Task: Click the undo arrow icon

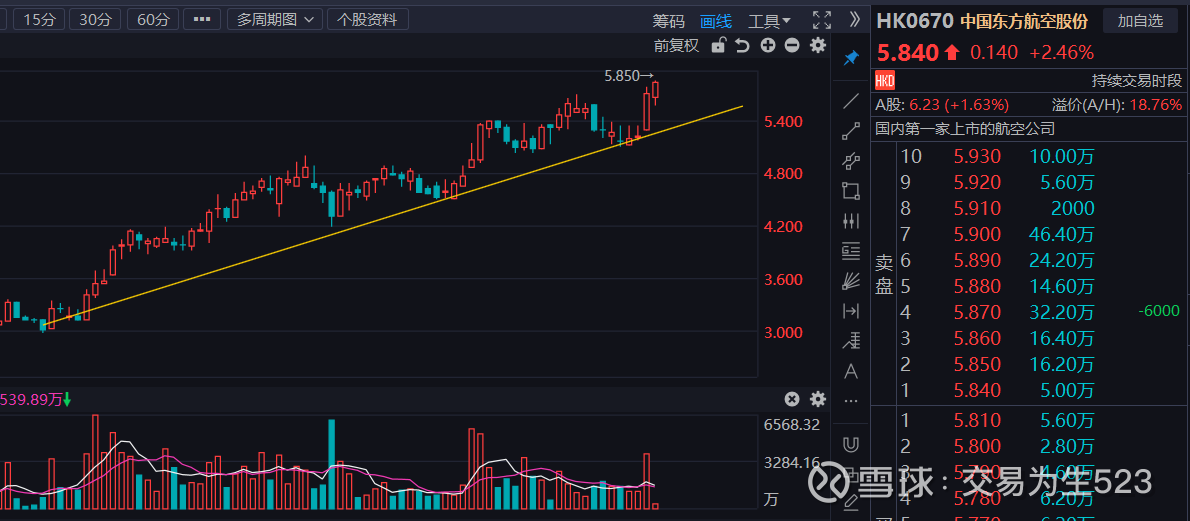Action: click(x=742, y=45)
